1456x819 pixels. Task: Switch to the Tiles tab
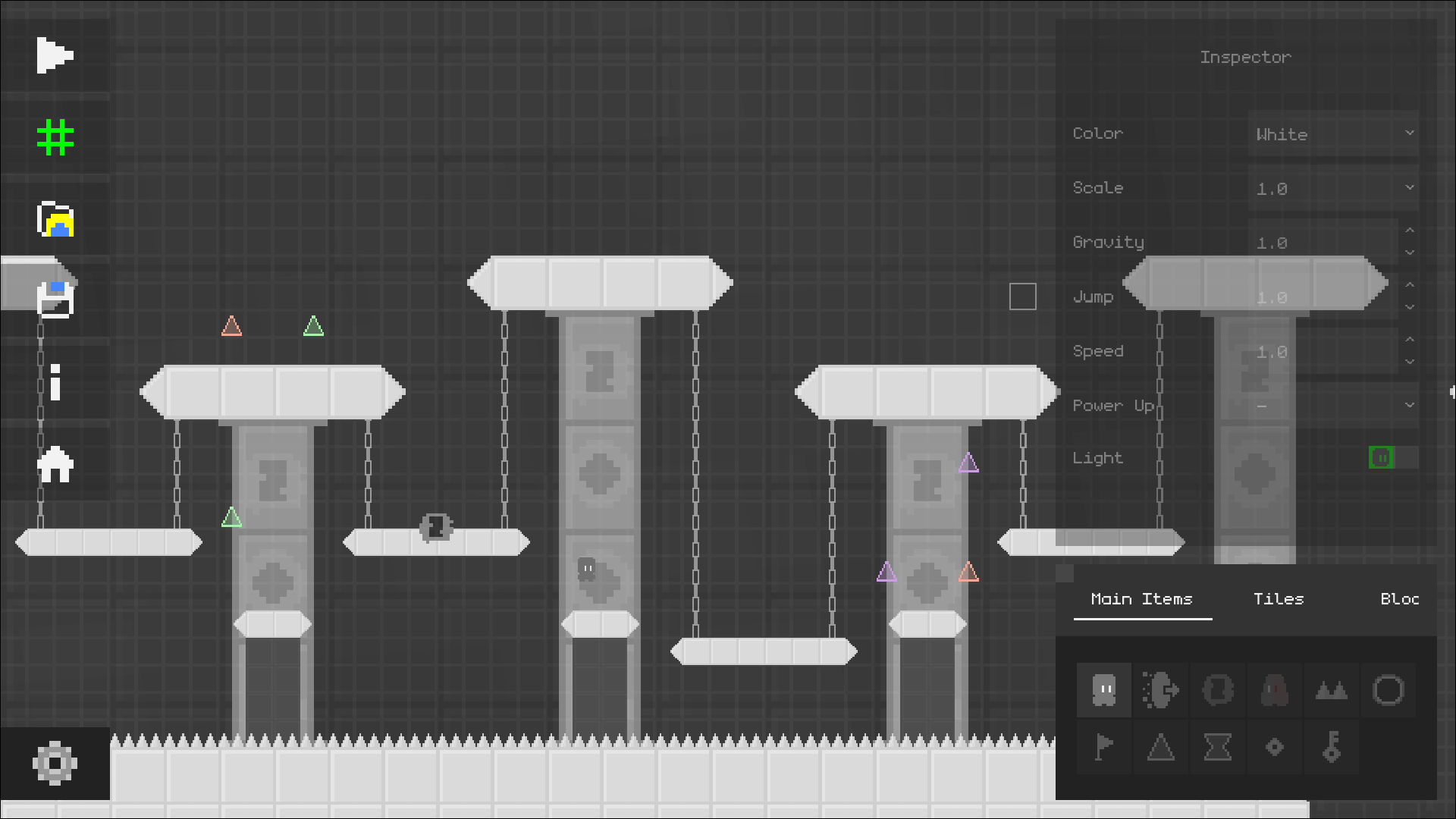click(1278, 599)
